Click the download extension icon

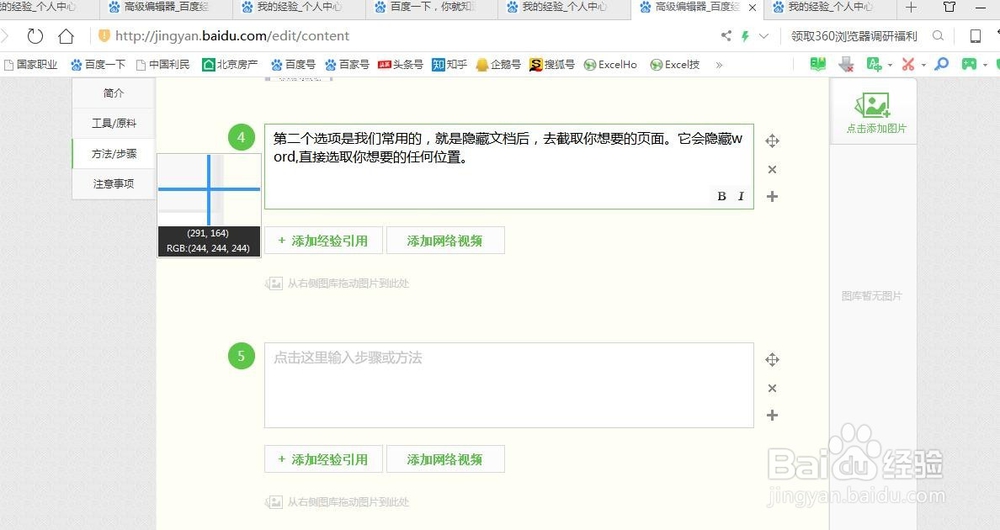coord(846,64)
